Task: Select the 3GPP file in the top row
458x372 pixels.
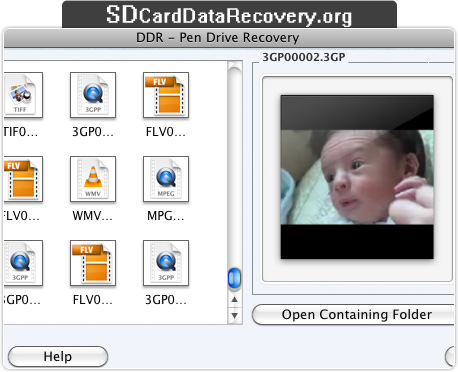Action: coord(93,95)
